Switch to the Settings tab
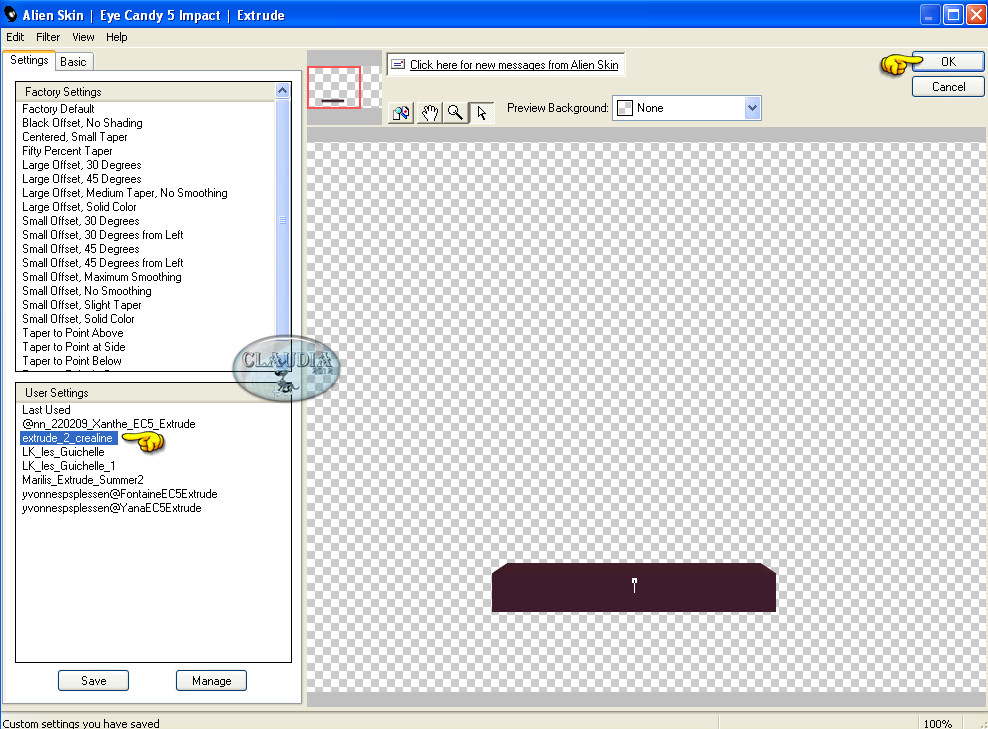Viewport: 988px width, 729px height. pos(29,60)
